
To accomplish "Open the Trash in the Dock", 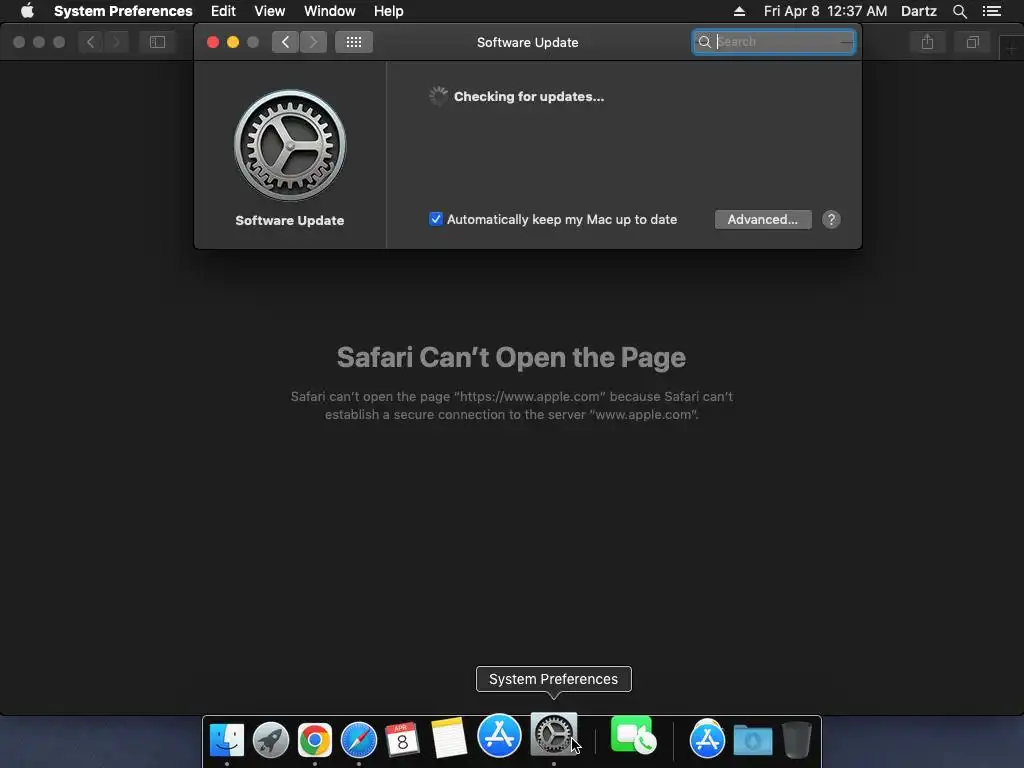I will click(x=797, y=739).
